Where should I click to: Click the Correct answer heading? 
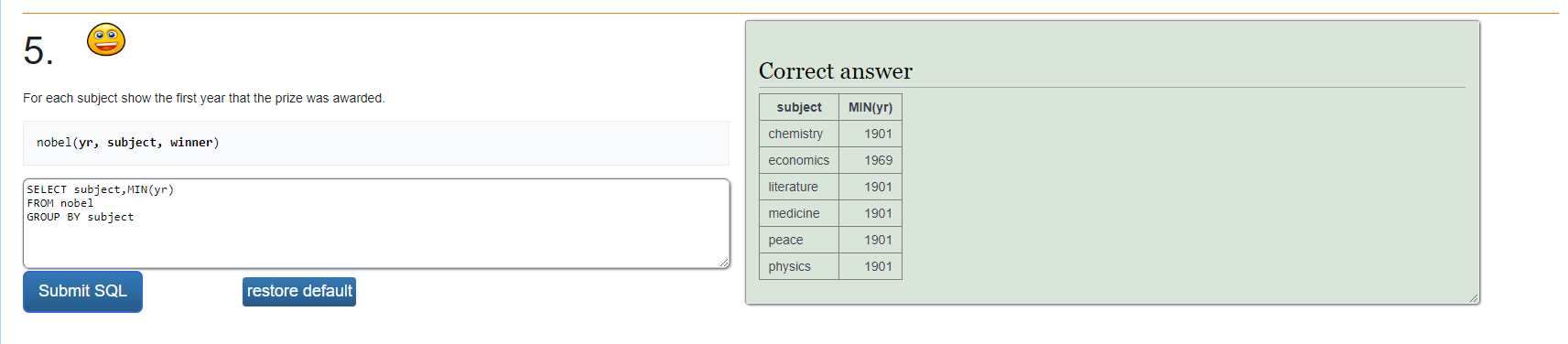pyautogui.click(x=836, y=71)
